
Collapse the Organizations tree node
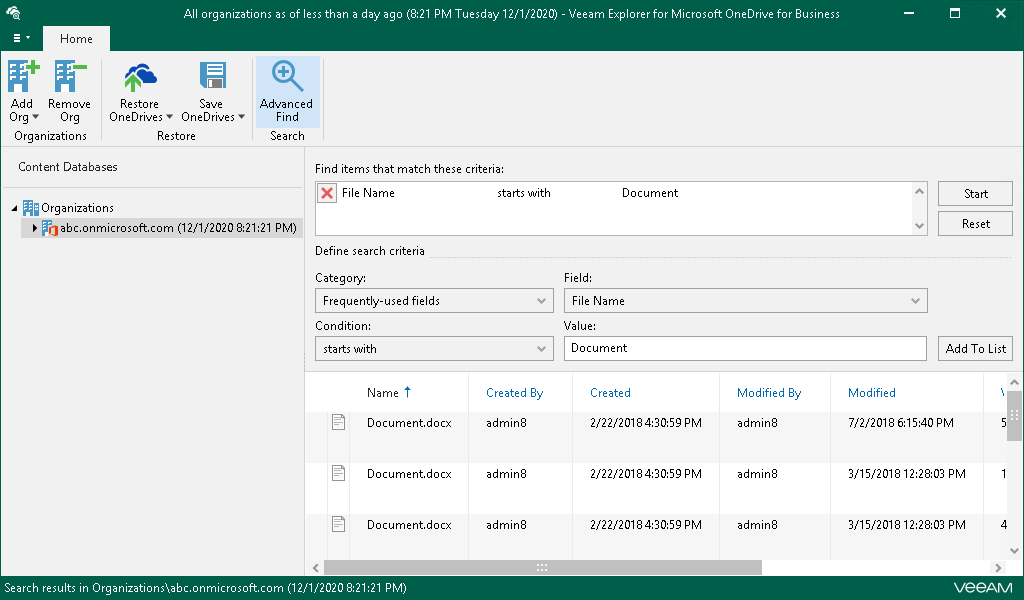click(x=15, y=209)
